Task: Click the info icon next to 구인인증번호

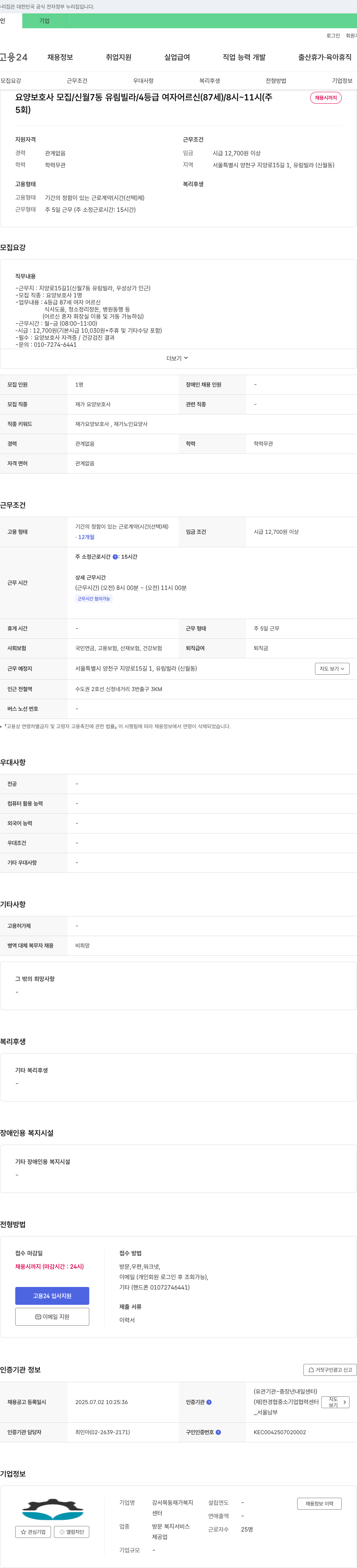Action: coord(218,1432)
